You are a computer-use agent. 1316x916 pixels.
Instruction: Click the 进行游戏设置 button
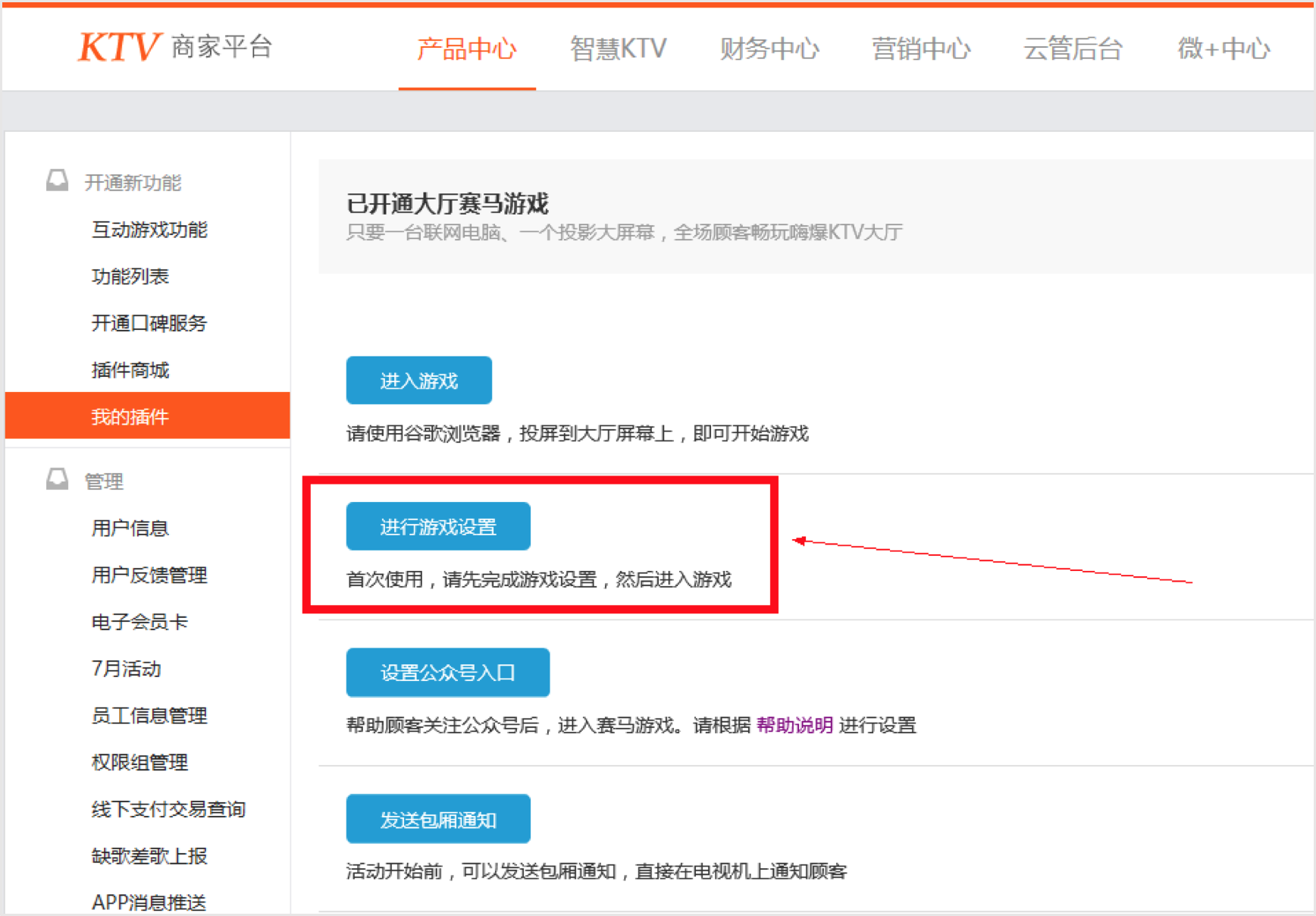pos(438,526)
